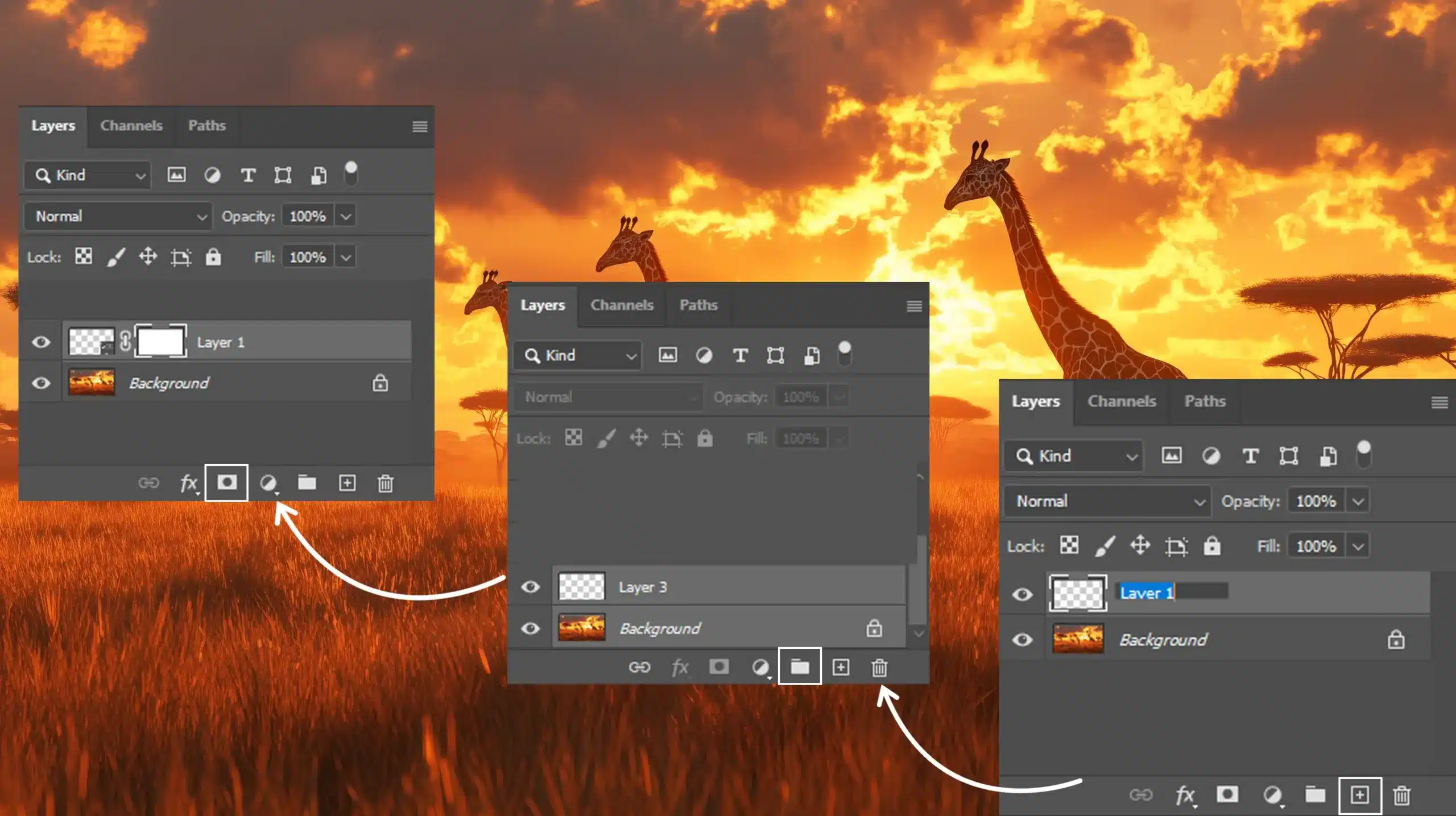
Task: Hide the Background layer in left panel
Action: (40, 383)
